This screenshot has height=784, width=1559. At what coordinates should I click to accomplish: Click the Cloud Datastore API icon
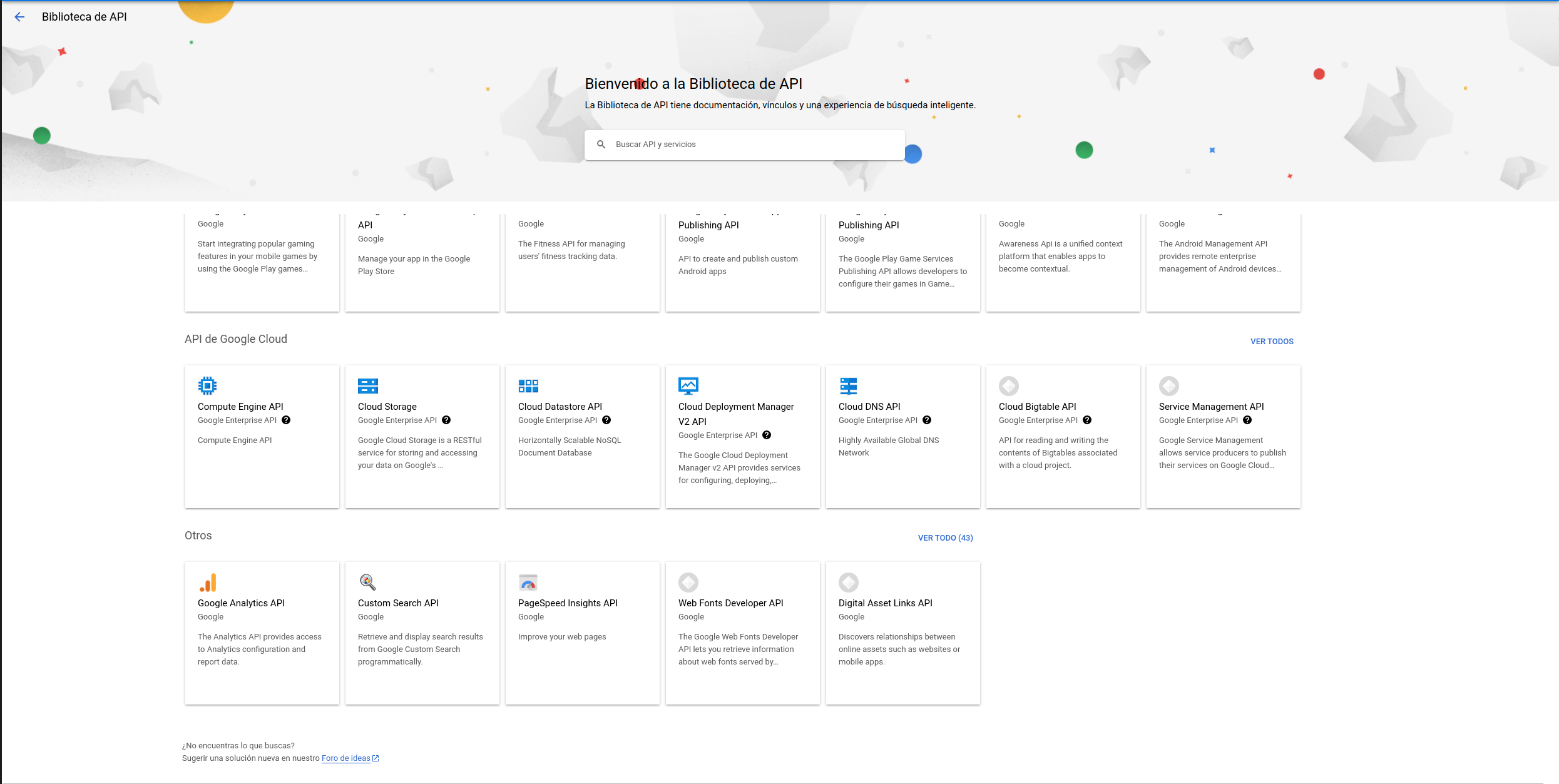tap(528, 385)
